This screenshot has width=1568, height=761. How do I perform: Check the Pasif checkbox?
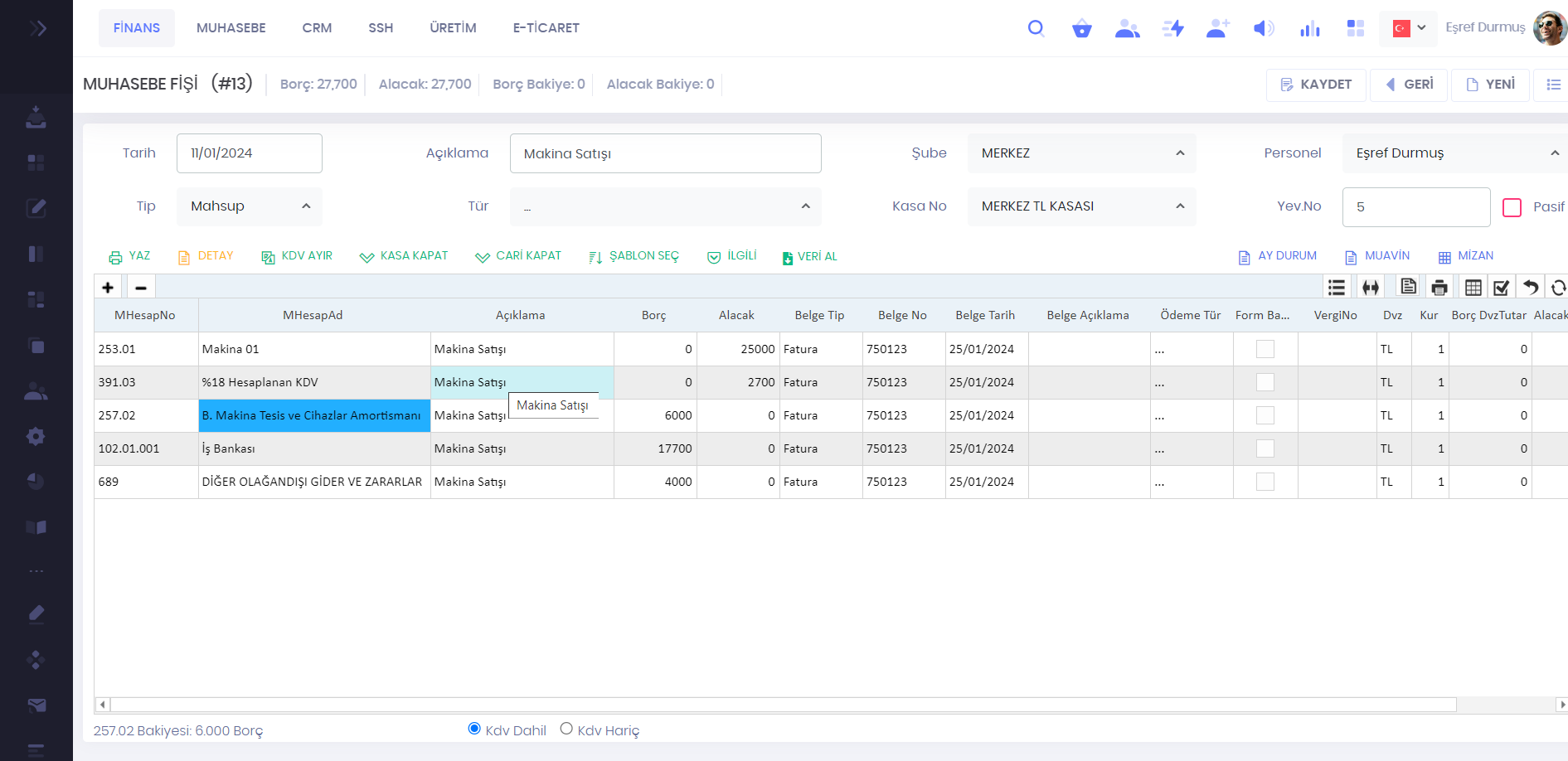pos(1512,207)
